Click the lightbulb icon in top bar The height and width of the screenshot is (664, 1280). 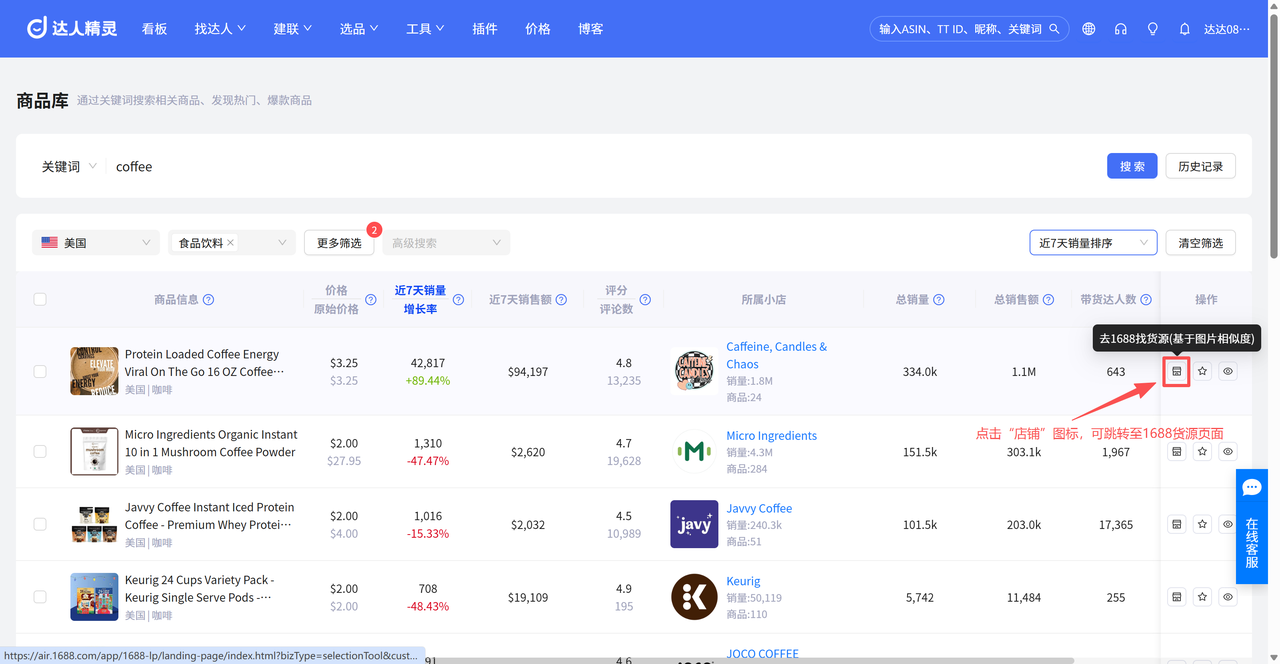(x=1152, y=29)
